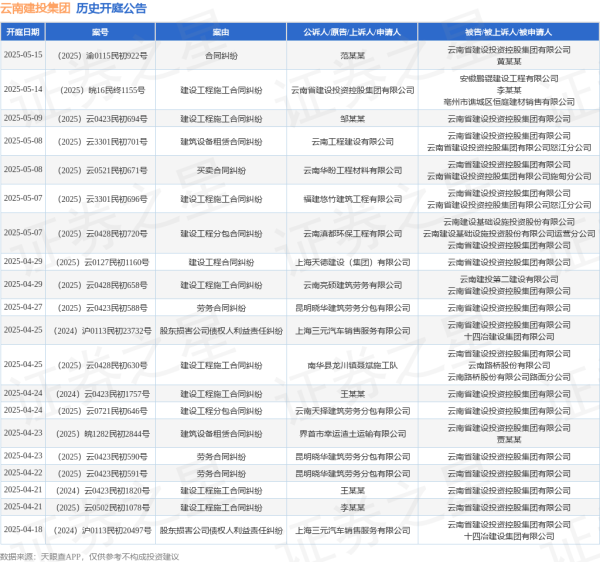Click defendant 云南路桥股份有限公司路面分公司

coord(509,377)
